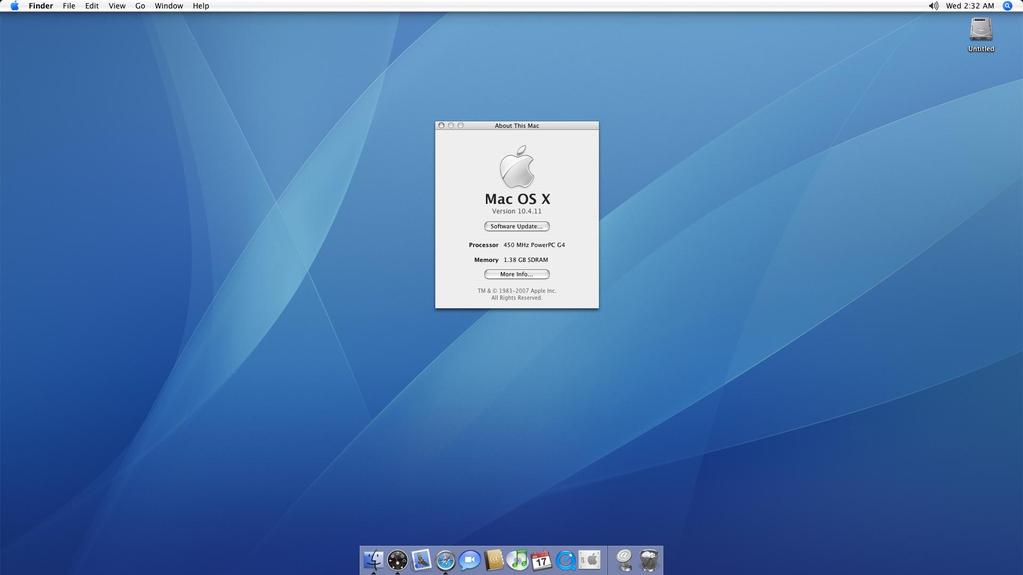Click the About This Mac title bar
The width and height of the screenshot is (1023, 575).
coord(517,125)
